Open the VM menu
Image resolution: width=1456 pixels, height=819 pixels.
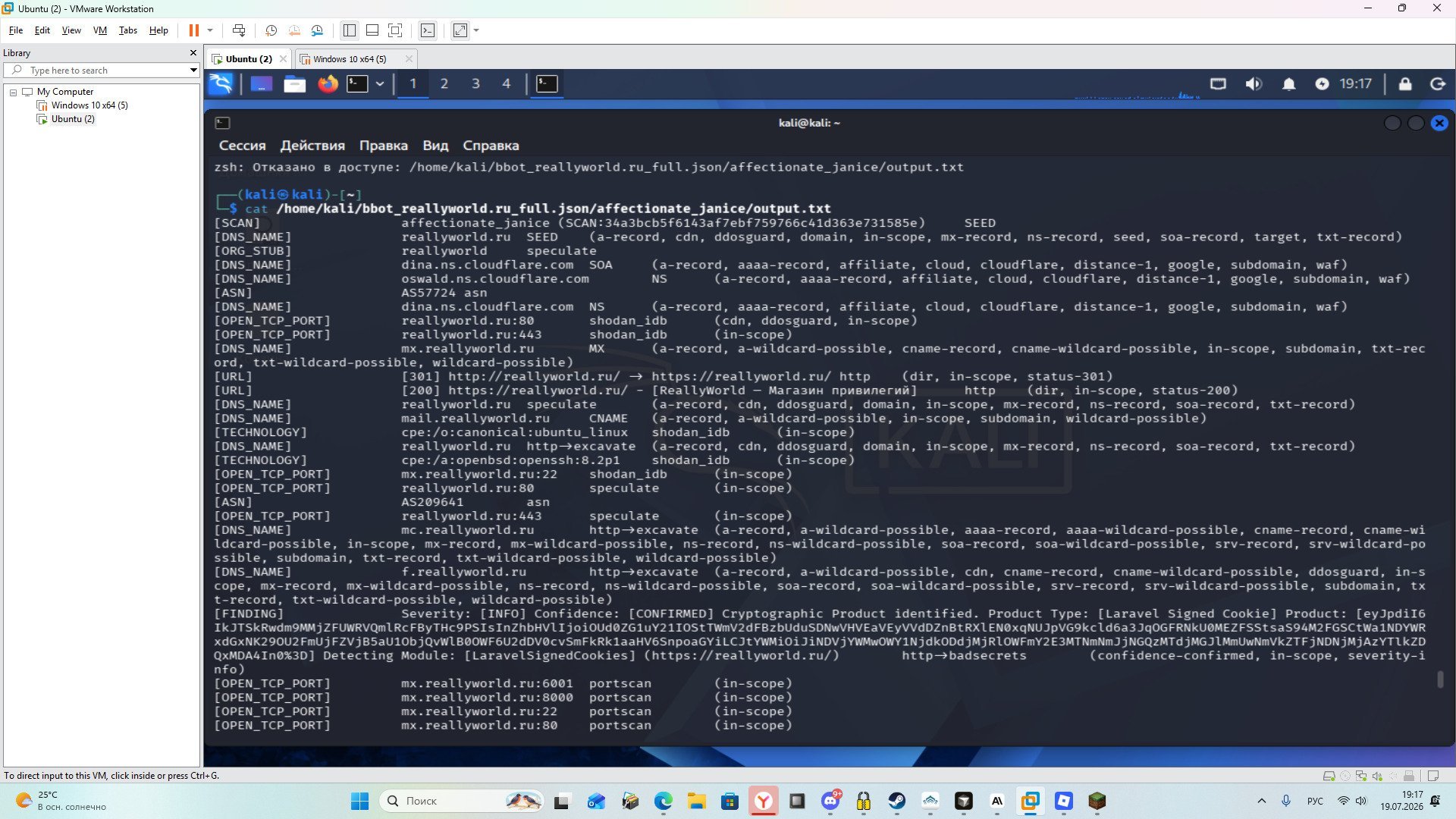point(100,30)
